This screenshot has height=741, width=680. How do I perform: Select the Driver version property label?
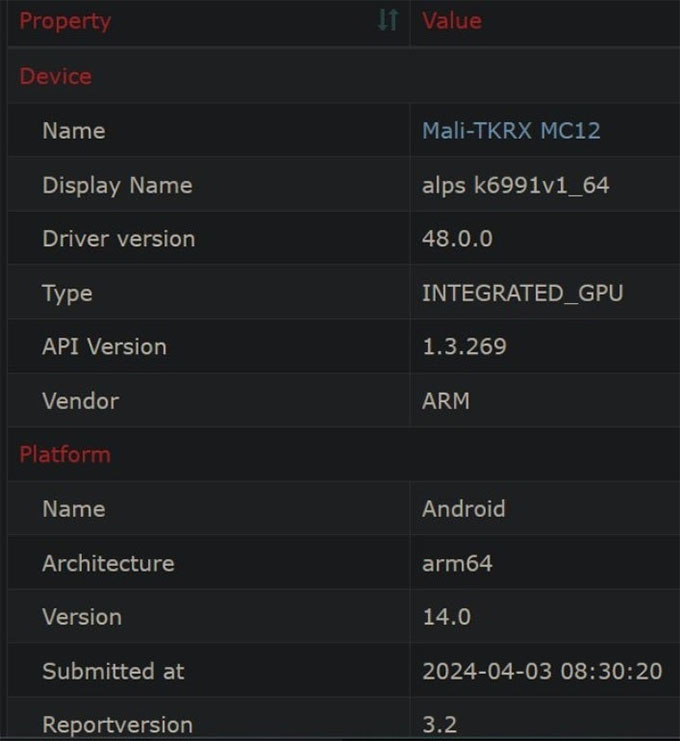pos(118,239)
